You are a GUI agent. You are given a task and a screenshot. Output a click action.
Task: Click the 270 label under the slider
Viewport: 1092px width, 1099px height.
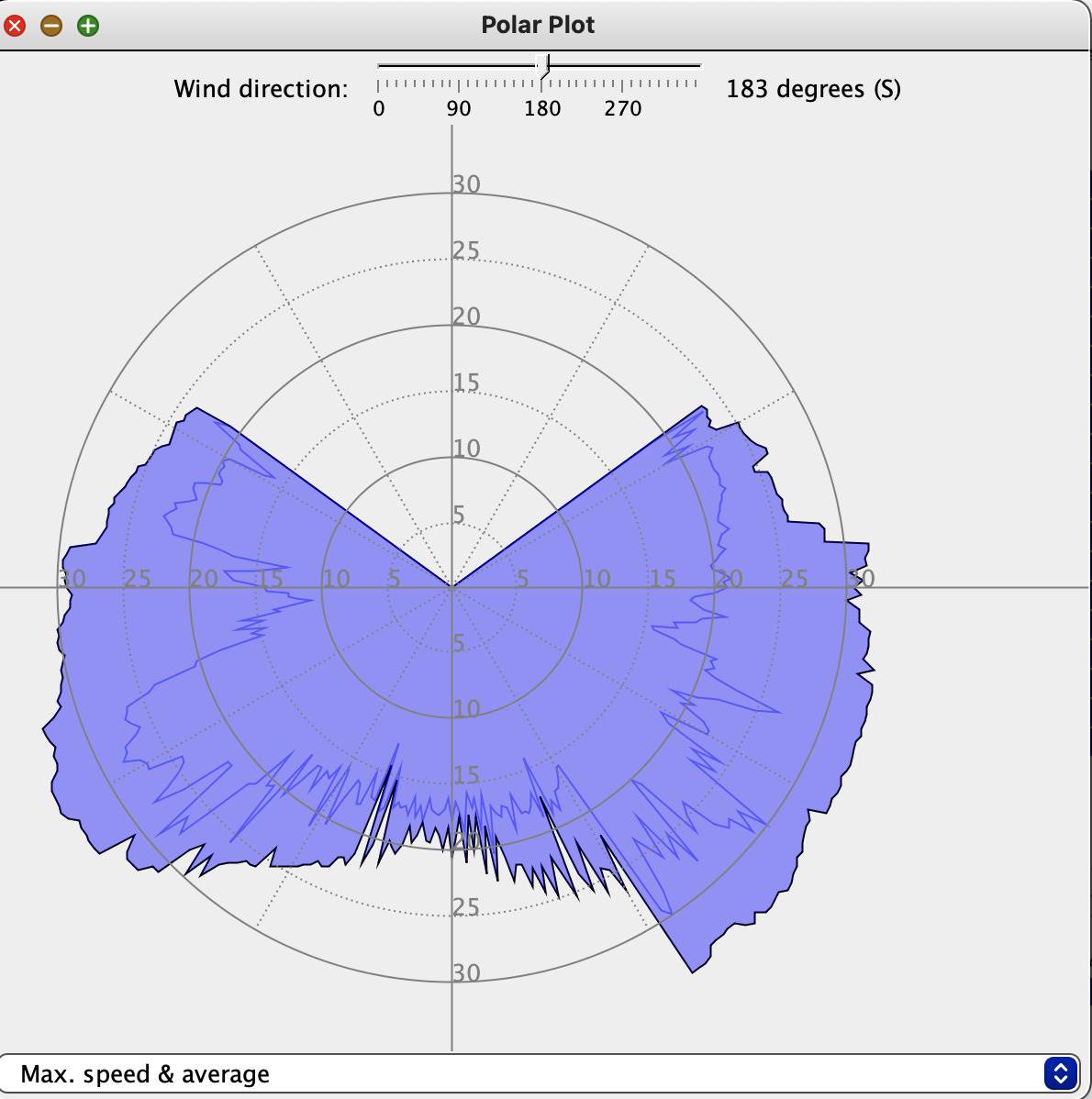(623, 109)
